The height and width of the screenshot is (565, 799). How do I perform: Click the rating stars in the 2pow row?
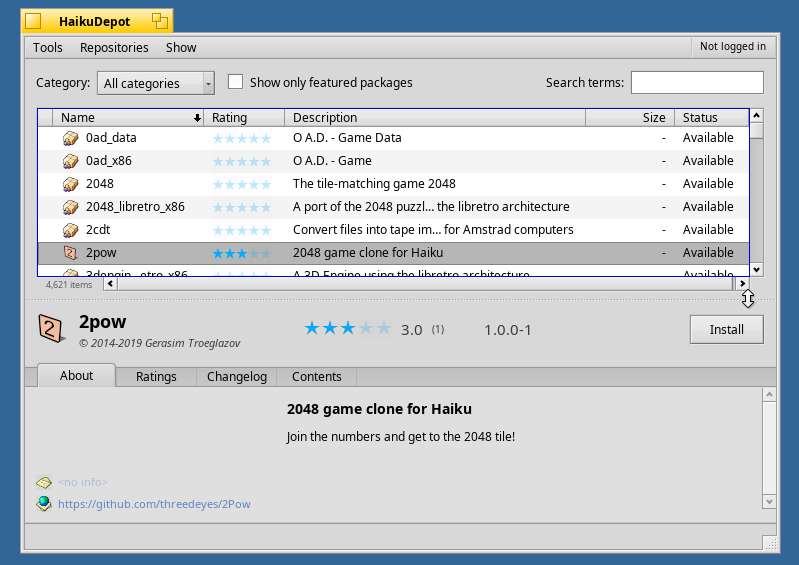coord(242,253)
